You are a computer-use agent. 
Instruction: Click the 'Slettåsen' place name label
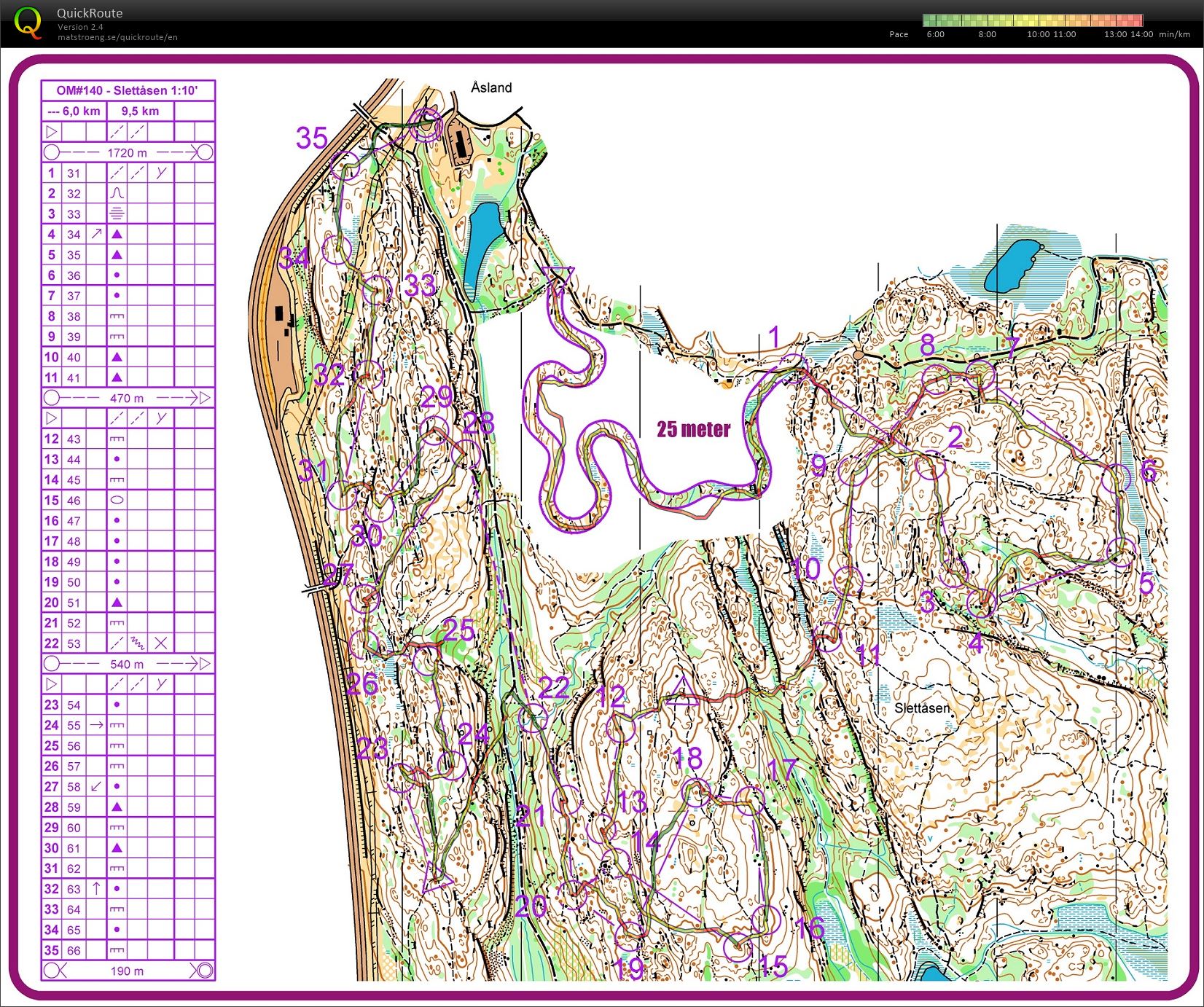[922, 708]
